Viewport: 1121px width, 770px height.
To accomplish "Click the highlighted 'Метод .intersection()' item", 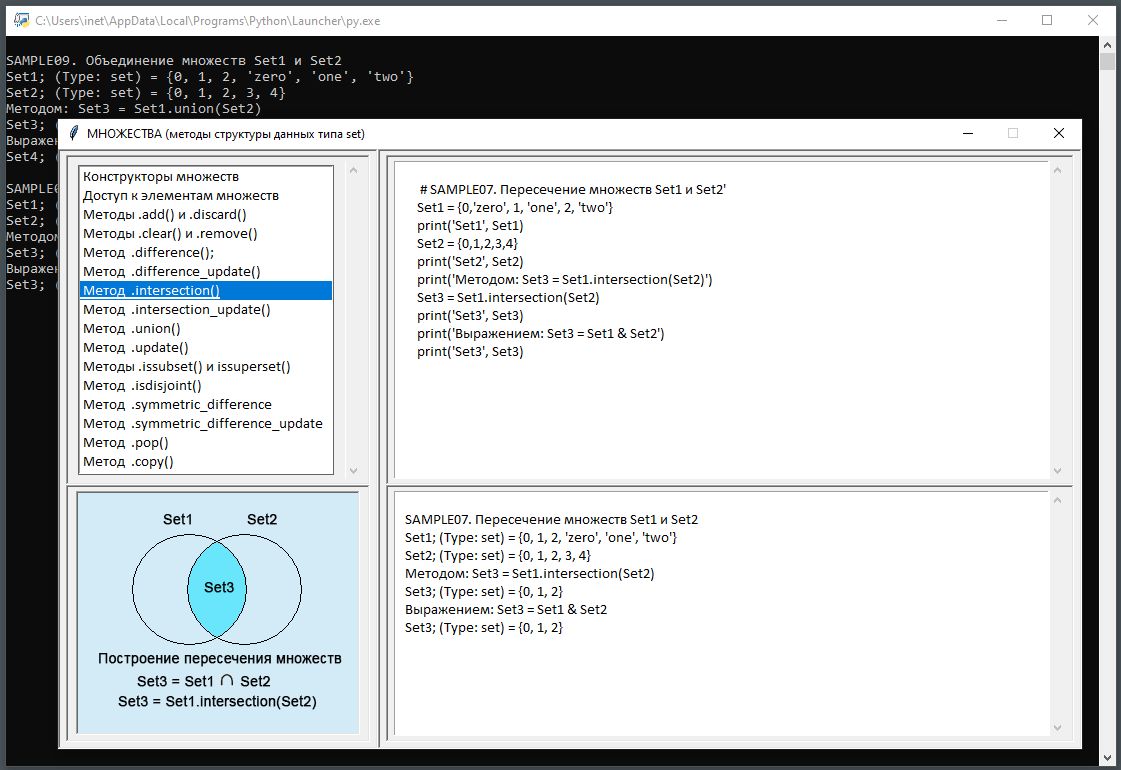I will [x=152, y=291].
